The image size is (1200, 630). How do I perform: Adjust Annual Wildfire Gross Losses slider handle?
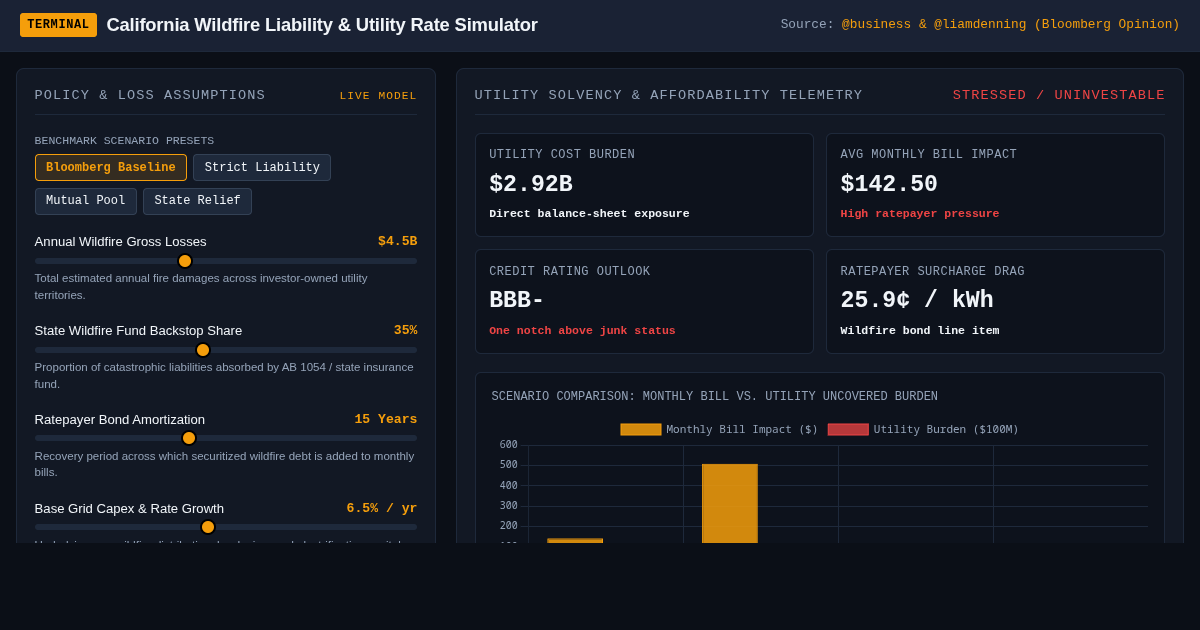click(x=185, y=261)
